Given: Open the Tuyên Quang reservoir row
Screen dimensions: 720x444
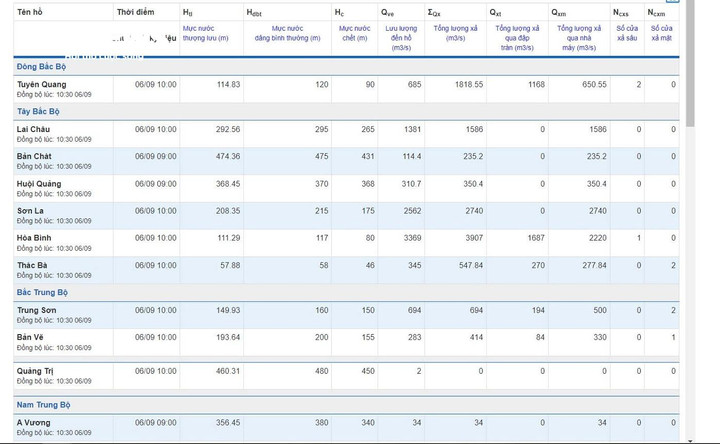Looking at the screenshot, I should [41, 85].
